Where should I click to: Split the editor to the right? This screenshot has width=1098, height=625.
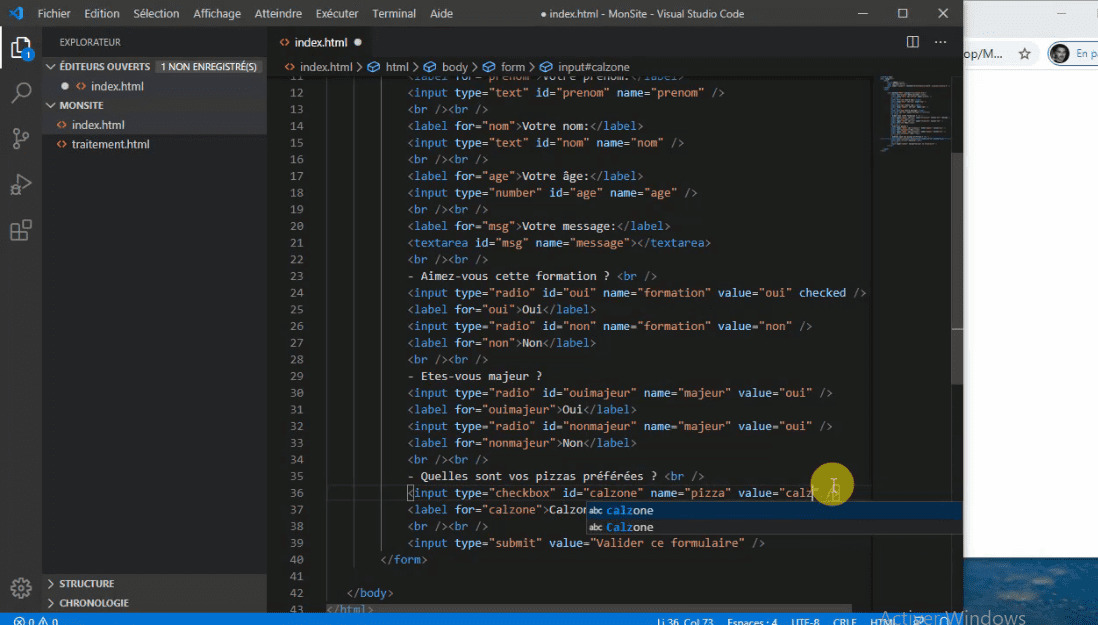pos(912,42)
